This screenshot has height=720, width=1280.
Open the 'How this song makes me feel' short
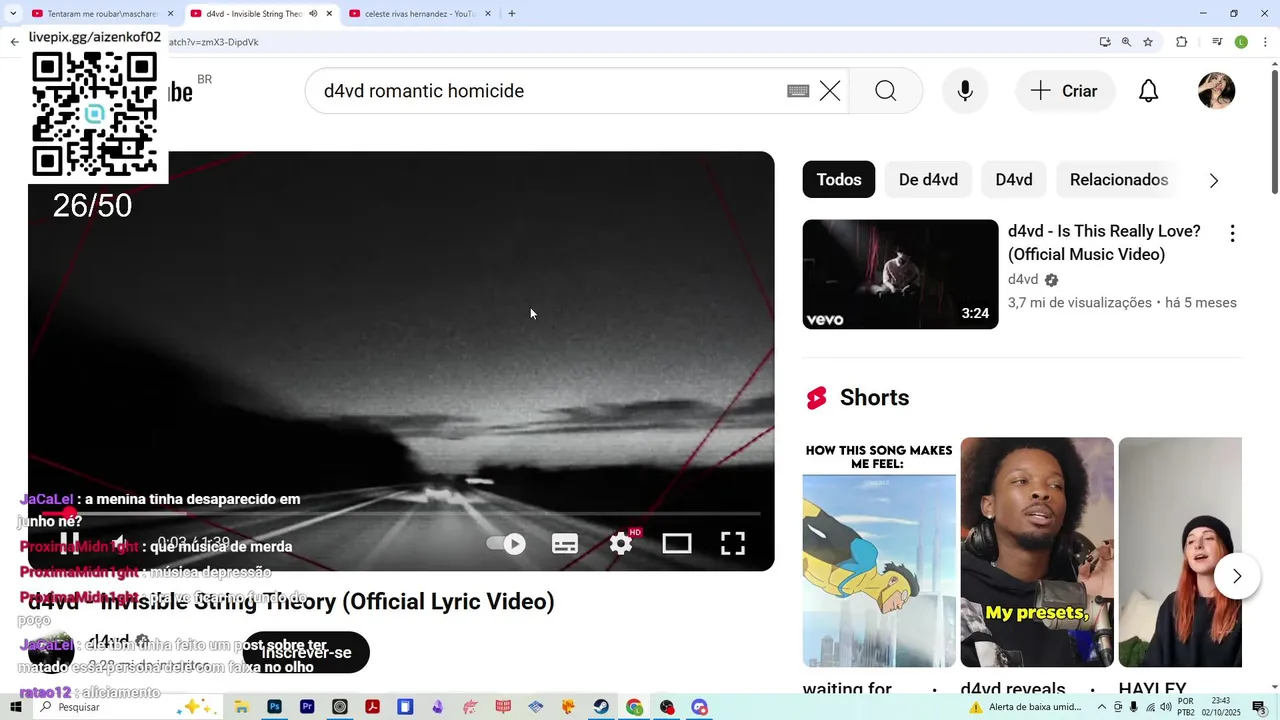pos(879,552)
